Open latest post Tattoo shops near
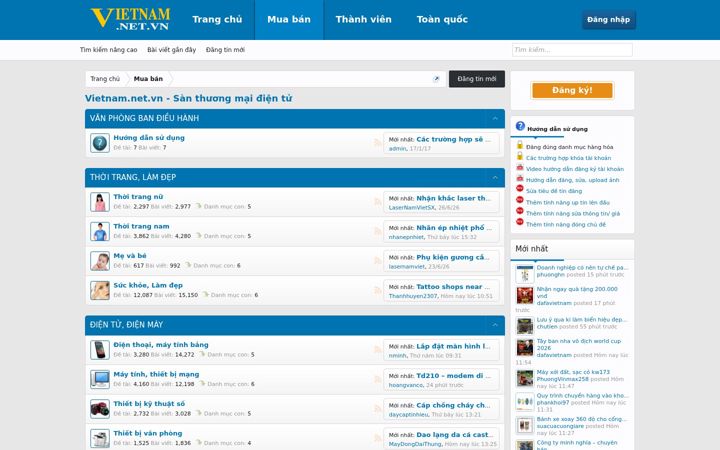This screenshot has width=720, height=450. 453,287
